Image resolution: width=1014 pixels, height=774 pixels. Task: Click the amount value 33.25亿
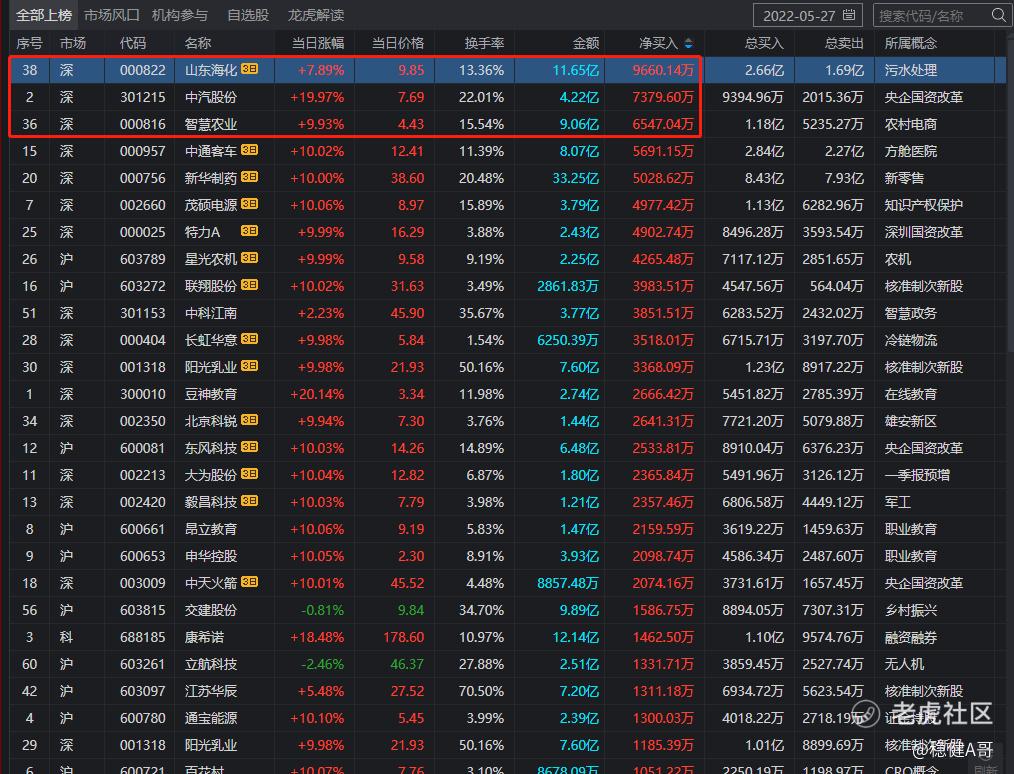(x=576, y=178)
